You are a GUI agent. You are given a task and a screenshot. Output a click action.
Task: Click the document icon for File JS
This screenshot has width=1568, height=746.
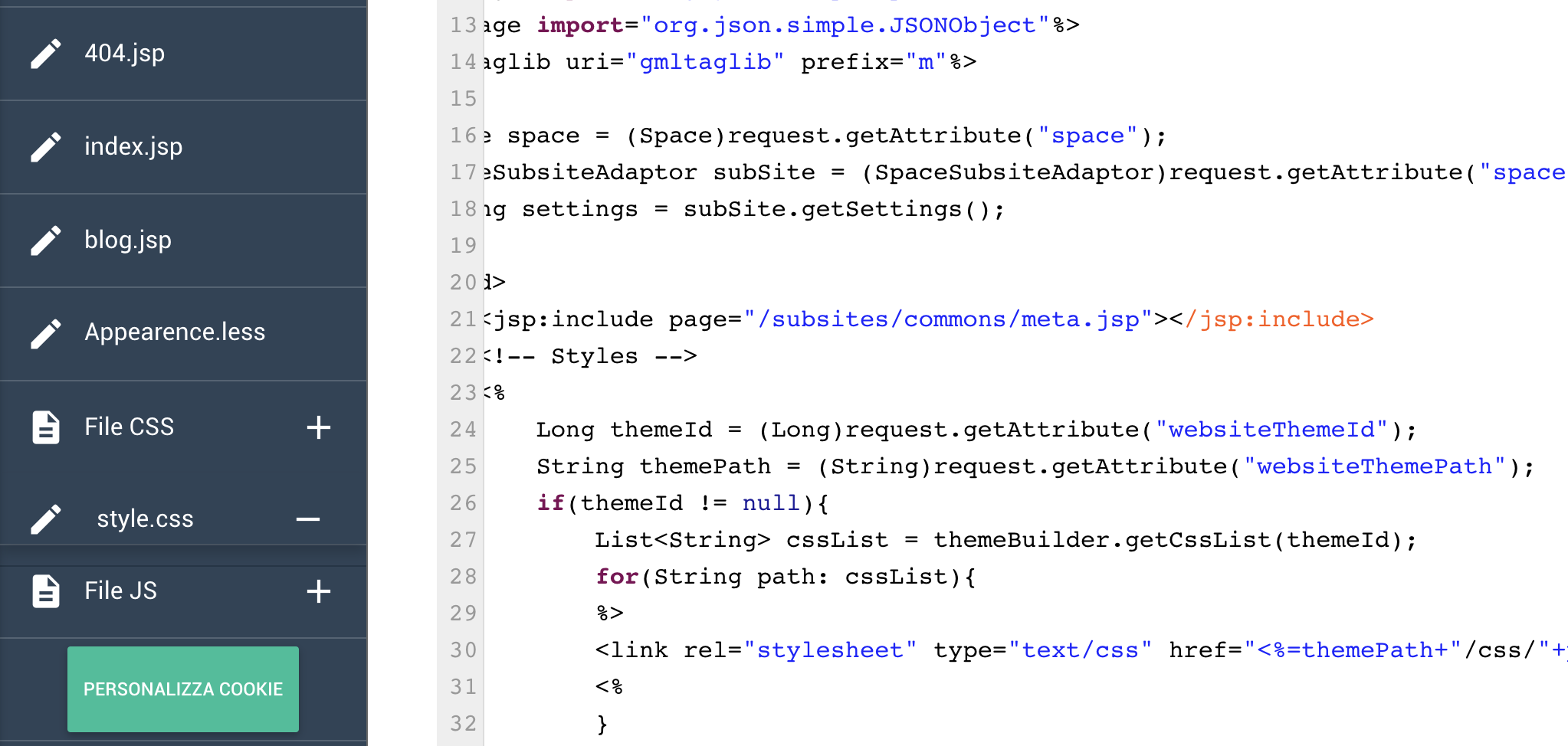click(x=46, y=591)
